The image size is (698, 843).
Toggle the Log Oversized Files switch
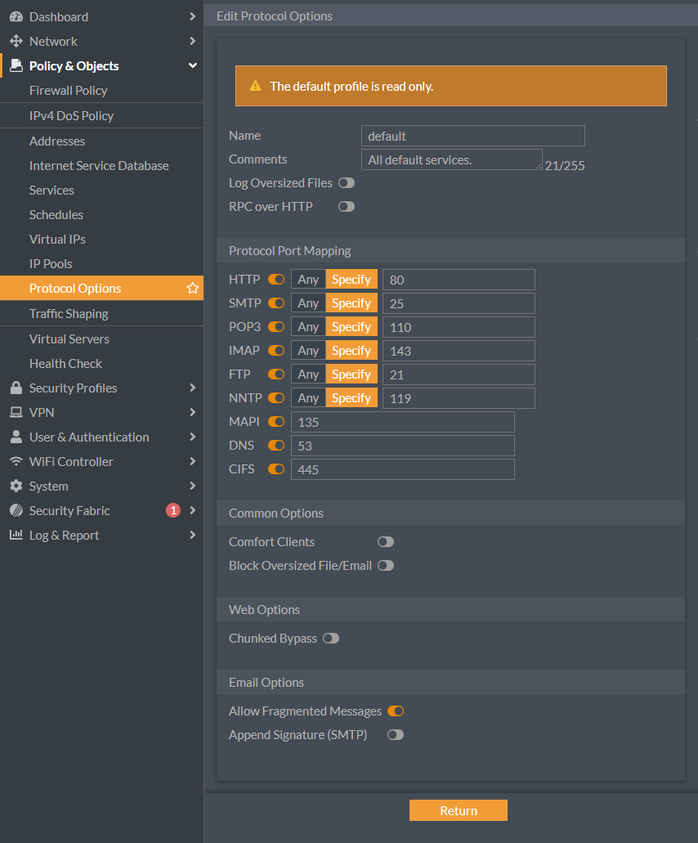pyautogui.click(x=346, y=183)
